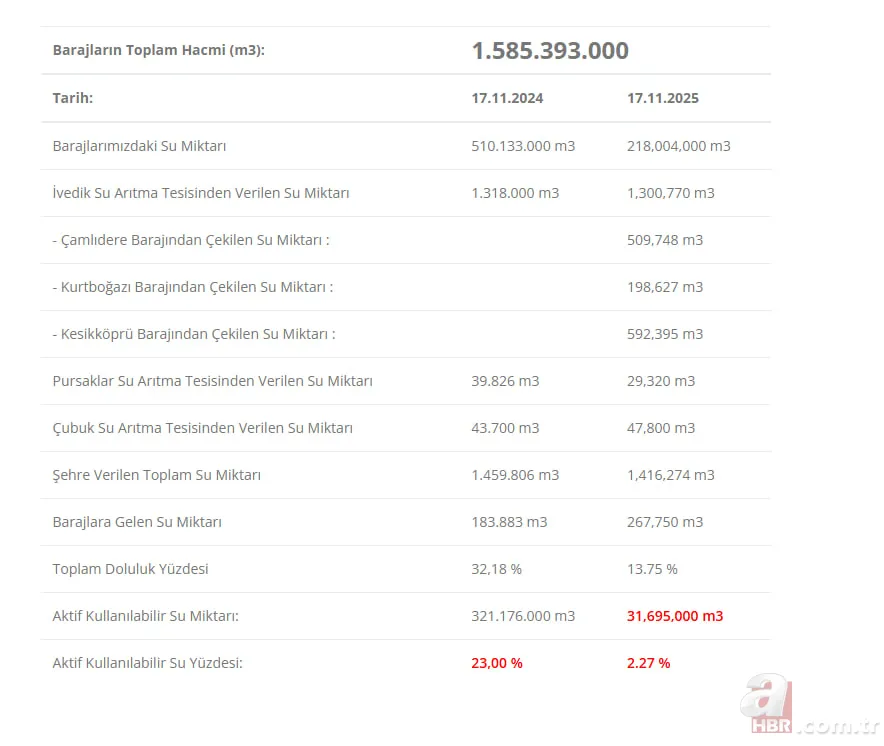Click the Çubuk Su Arıtma Tesisinden row label
The width and height of the screenshot is (884, 746).
click(202, 428)
